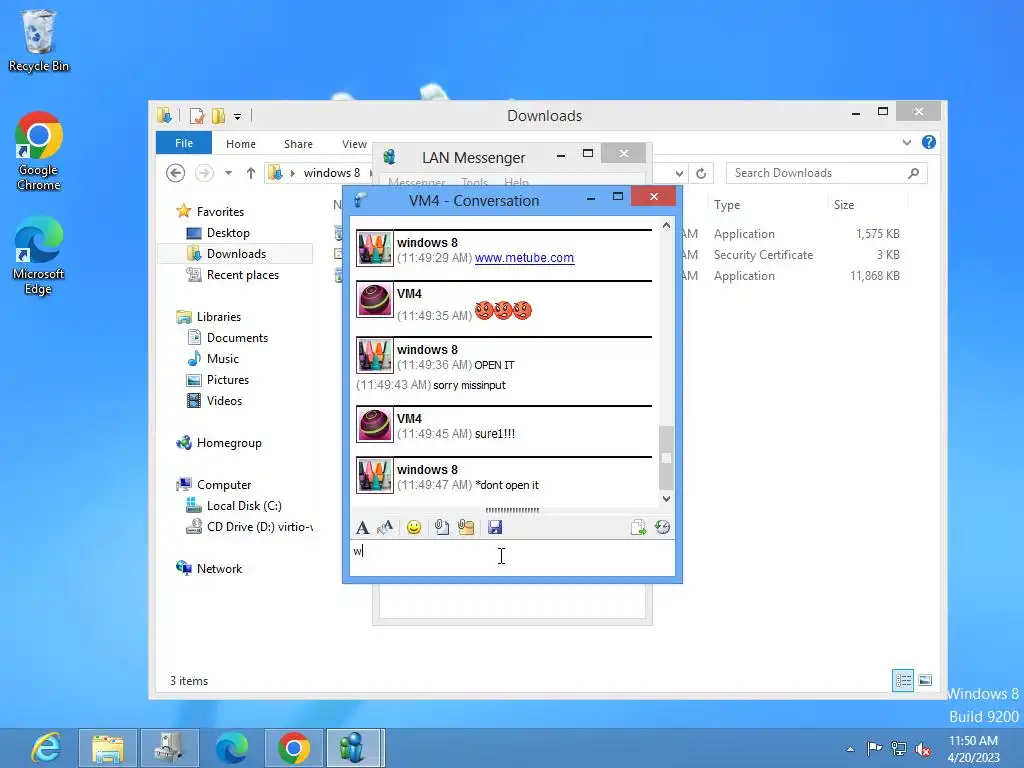Open the Home ribbon tab
Image resolution: width=1024 pixels, height=768 pixels.
[x=241, y=144]
